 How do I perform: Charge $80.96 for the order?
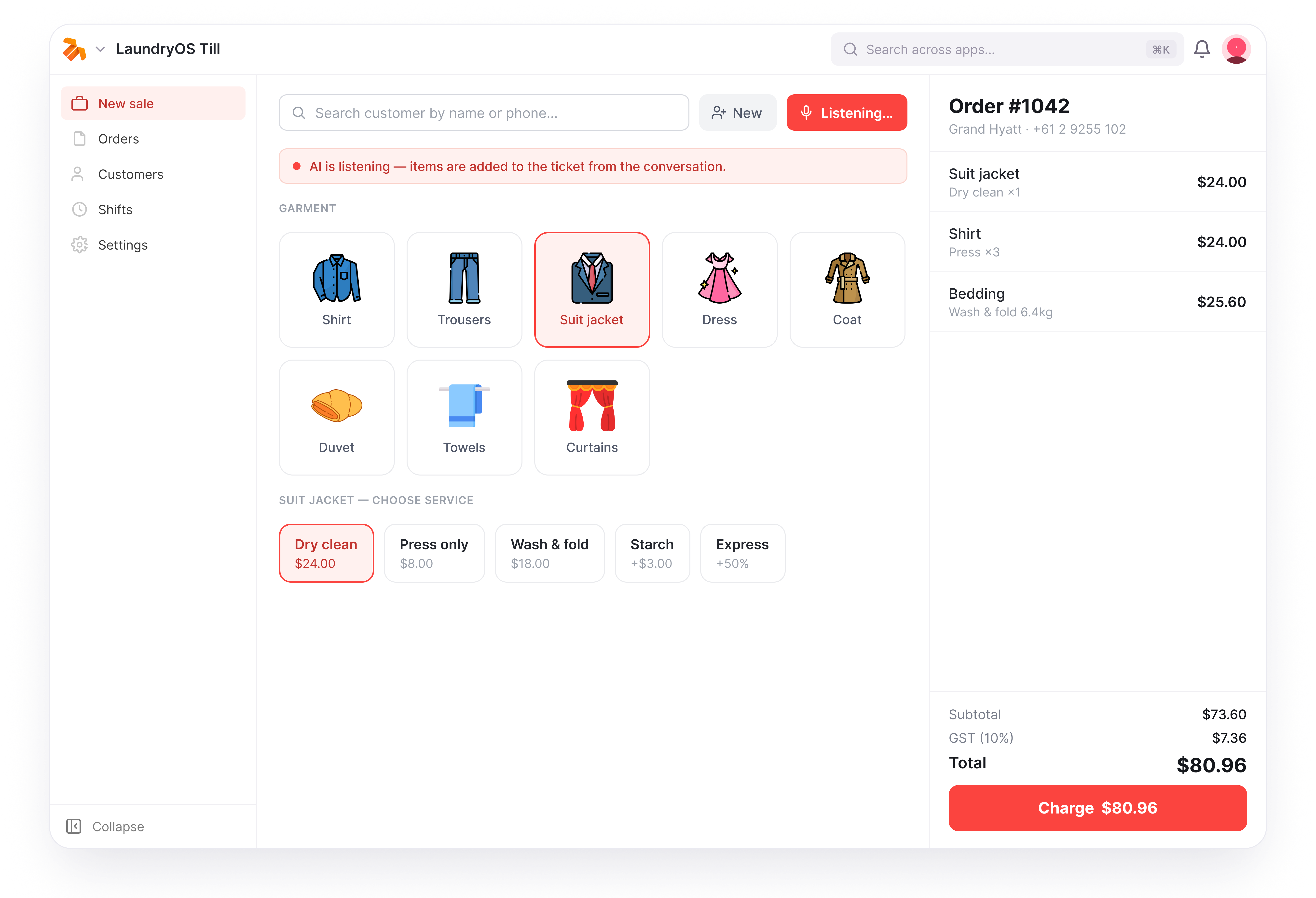1097,807
